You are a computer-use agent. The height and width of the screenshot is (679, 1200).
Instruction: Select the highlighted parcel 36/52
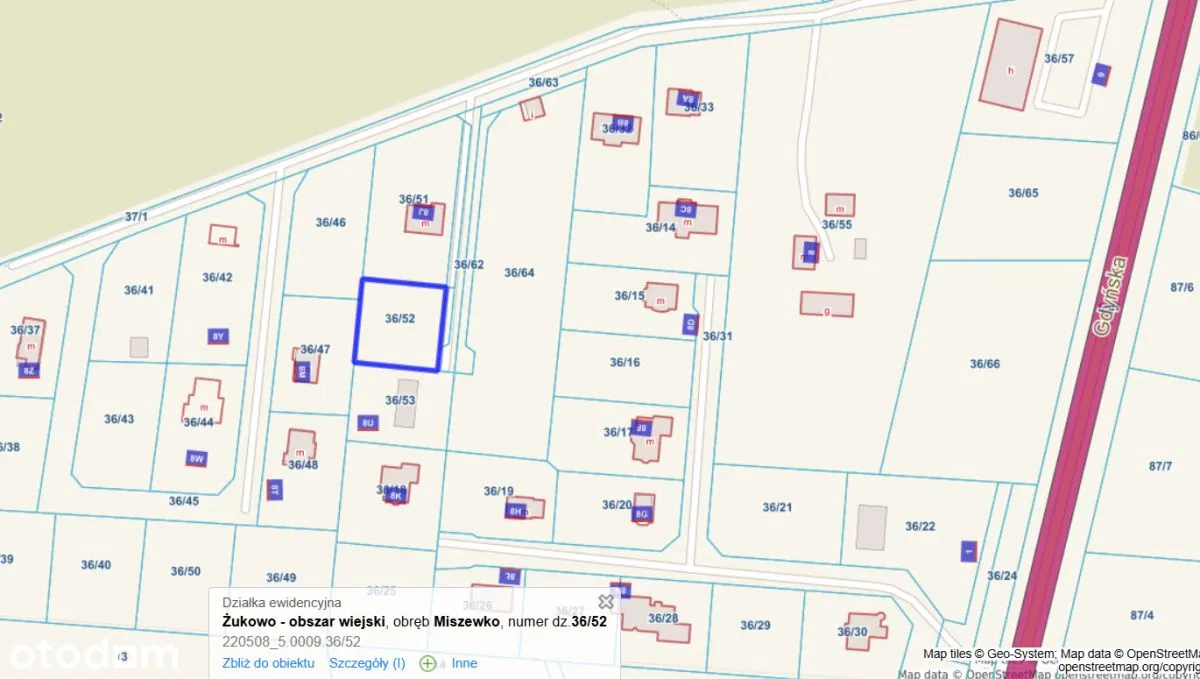coord(399,325)
